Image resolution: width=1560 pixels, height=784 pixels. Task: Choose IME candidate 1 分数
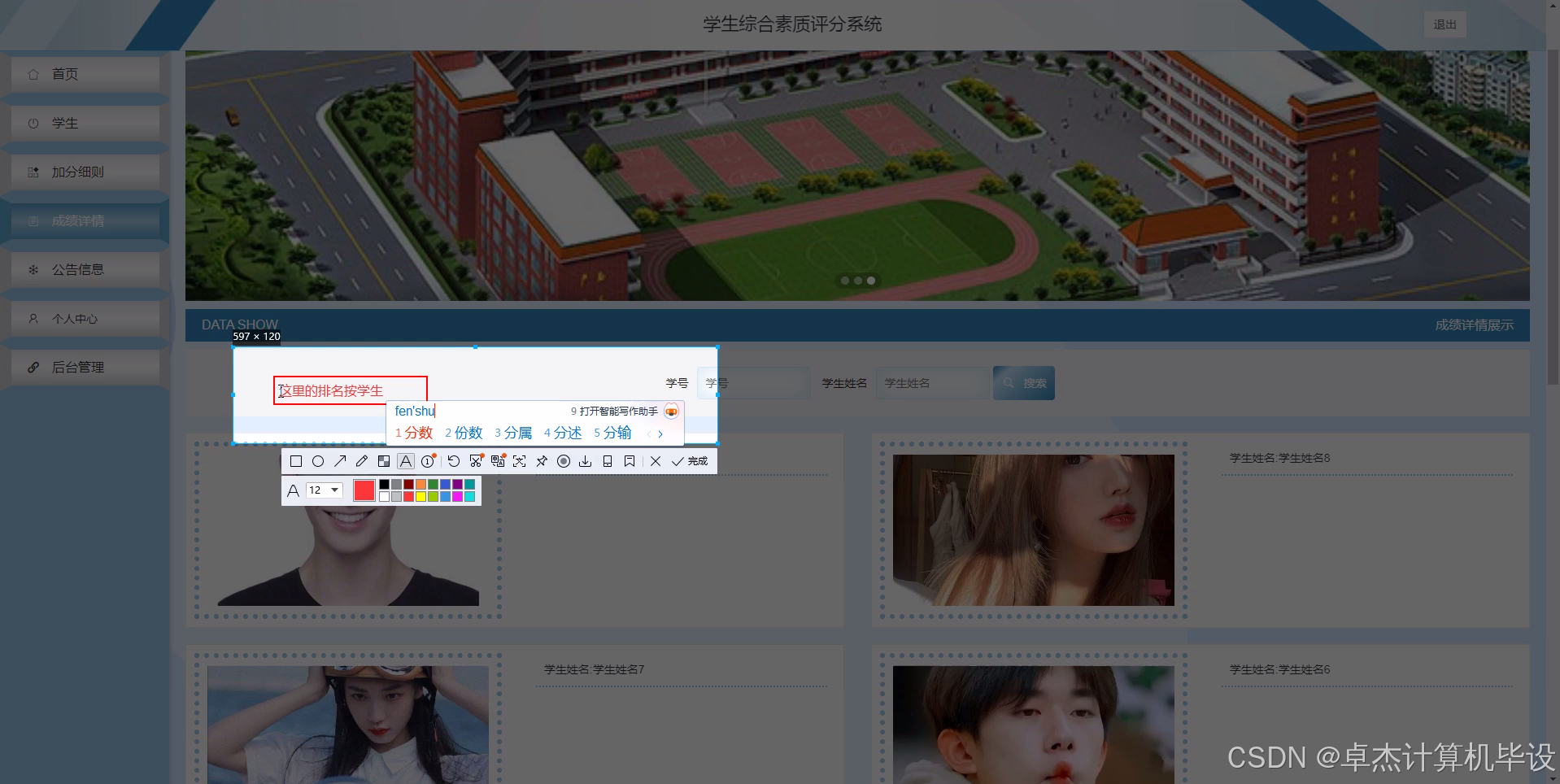click(414, 433)
